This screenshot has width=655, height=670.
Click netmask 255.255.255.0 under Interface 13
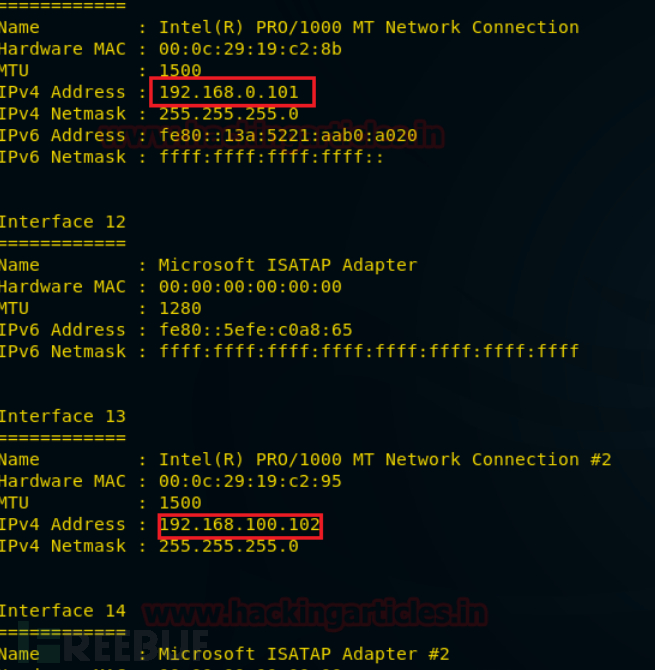(x=229, y=546)
